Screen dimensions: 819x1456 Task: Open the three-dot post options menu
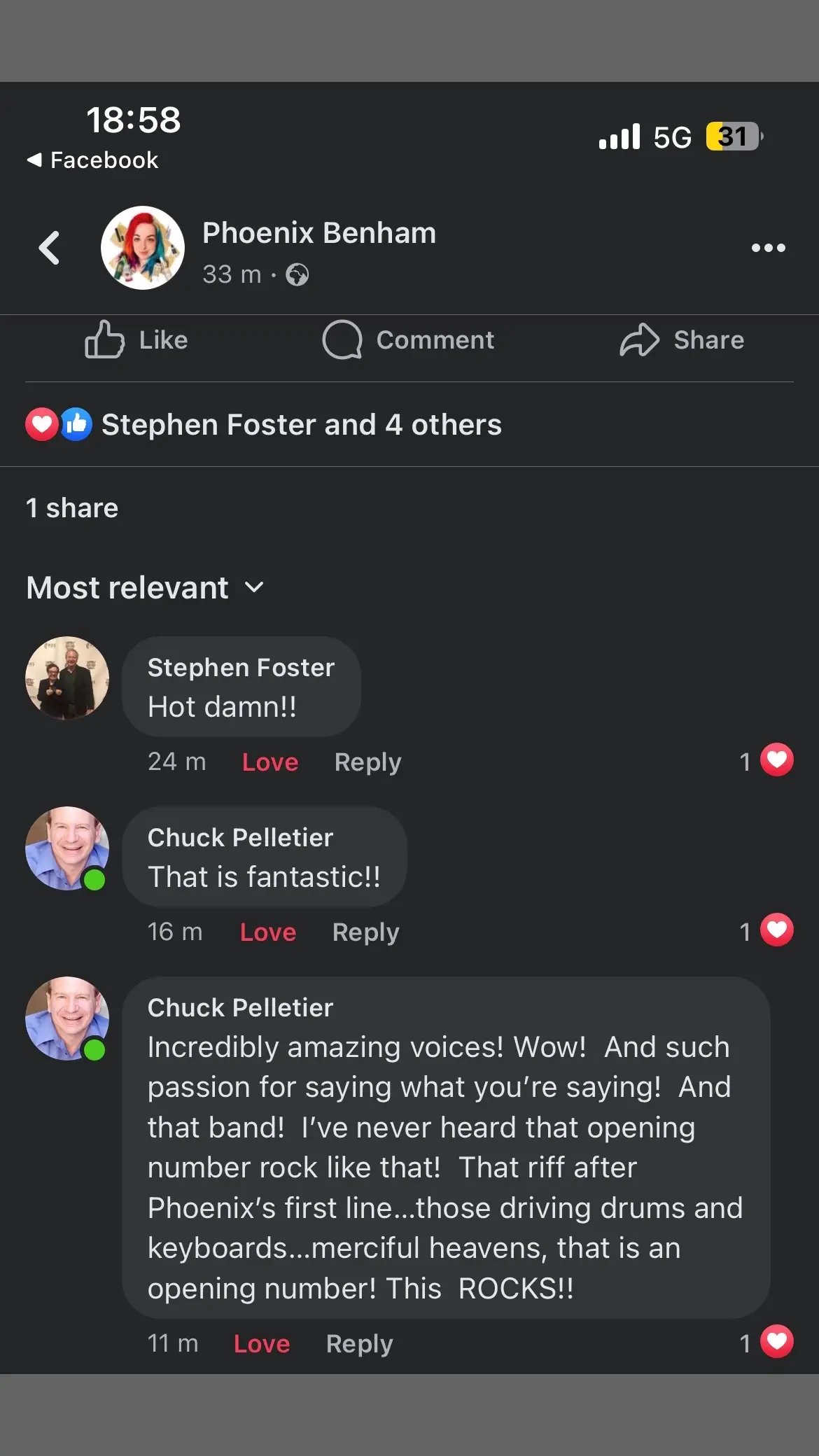(x=768, y=248)
